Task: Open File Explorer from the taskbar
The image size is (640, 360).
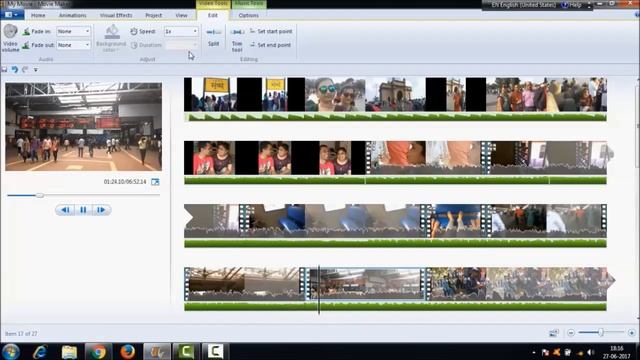Action: (69, 351)
